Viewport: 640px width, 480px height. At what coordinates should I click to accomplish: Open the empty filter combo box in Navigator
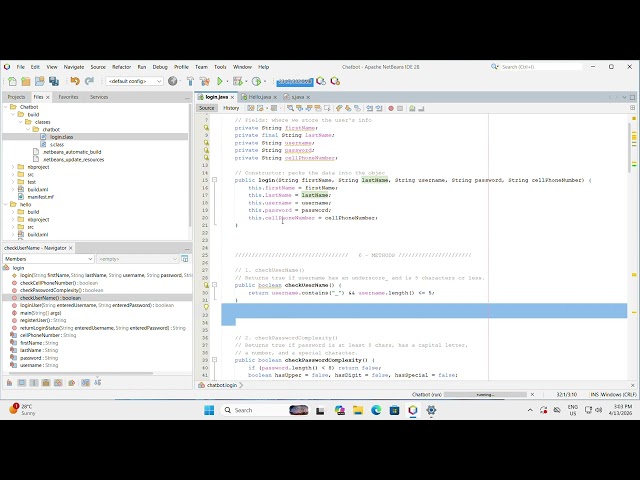coord(138,259)
